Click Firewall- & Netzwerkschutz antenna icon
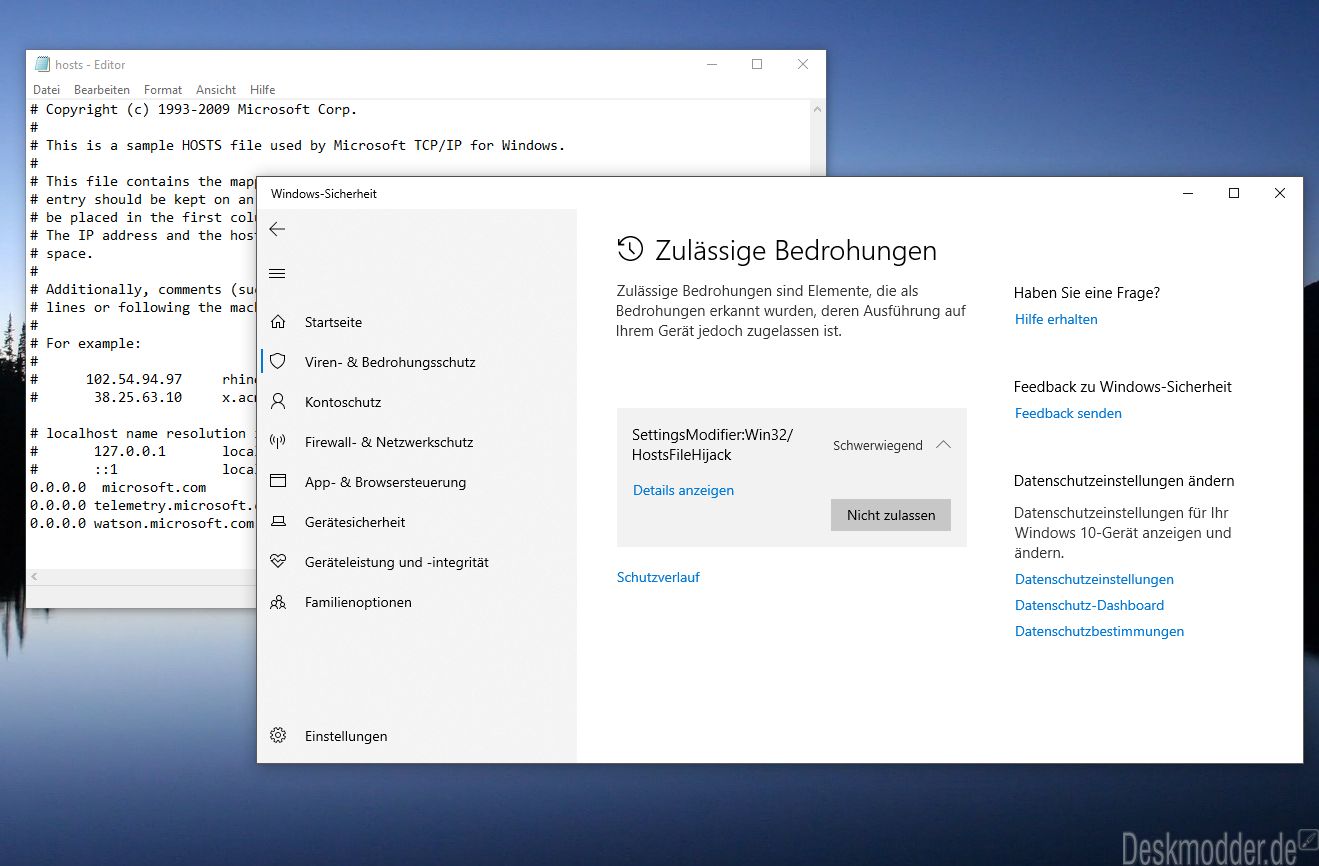1319x866 pixels. [x=278, y=442]
